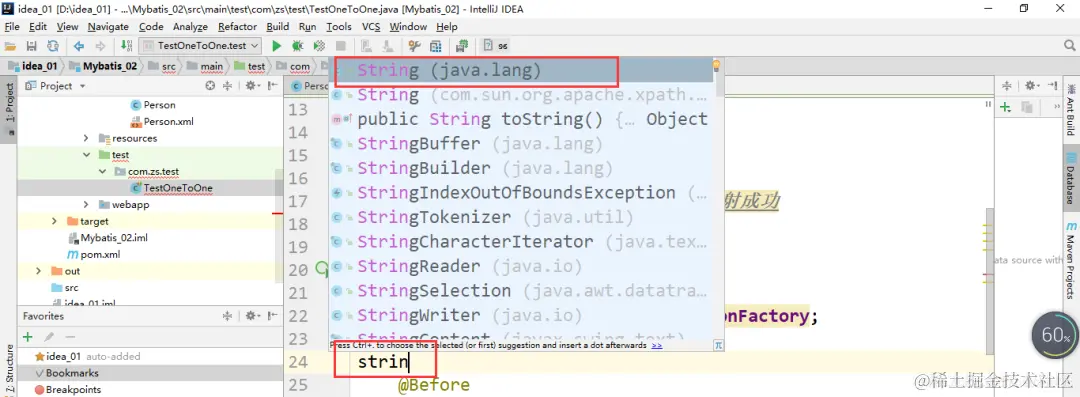Open the VCS menu

tap(371, 27)
